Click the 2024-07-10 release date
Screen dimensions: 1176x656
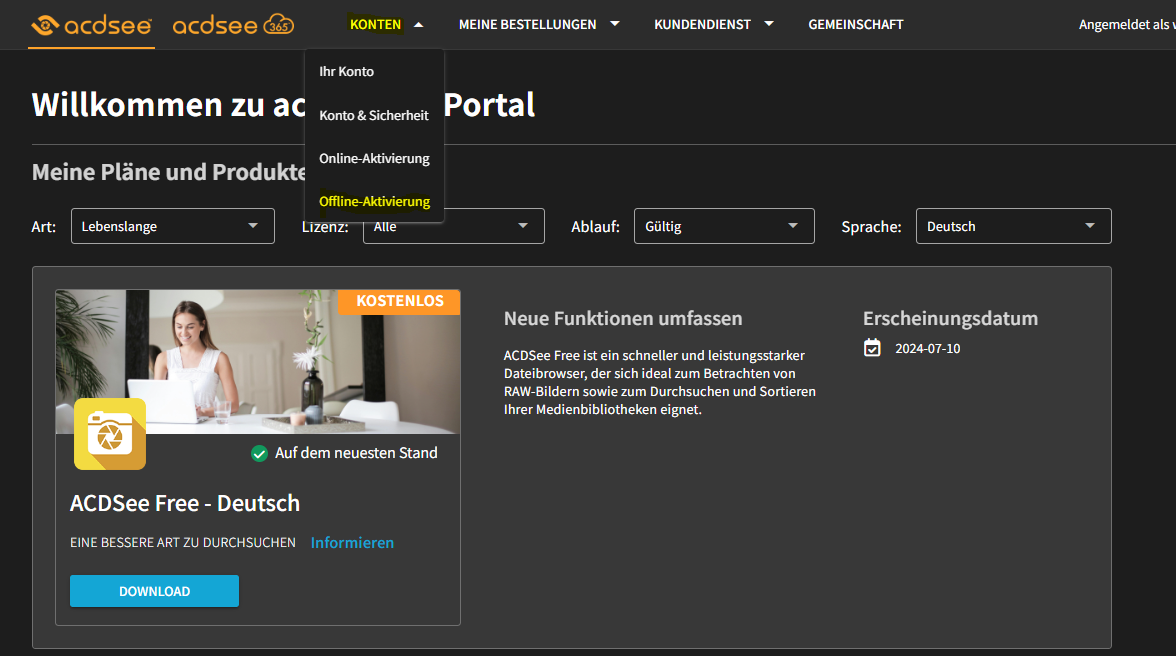(x=928, y=349)
